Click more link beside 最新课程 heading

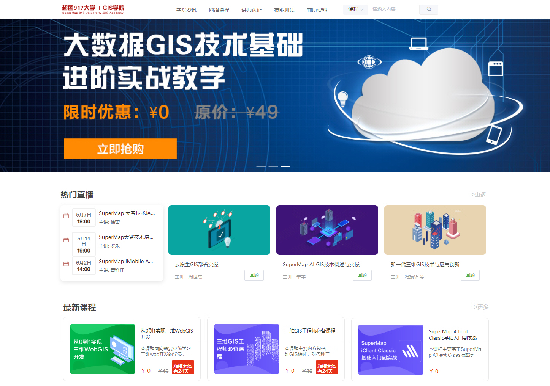coord(481,307)
